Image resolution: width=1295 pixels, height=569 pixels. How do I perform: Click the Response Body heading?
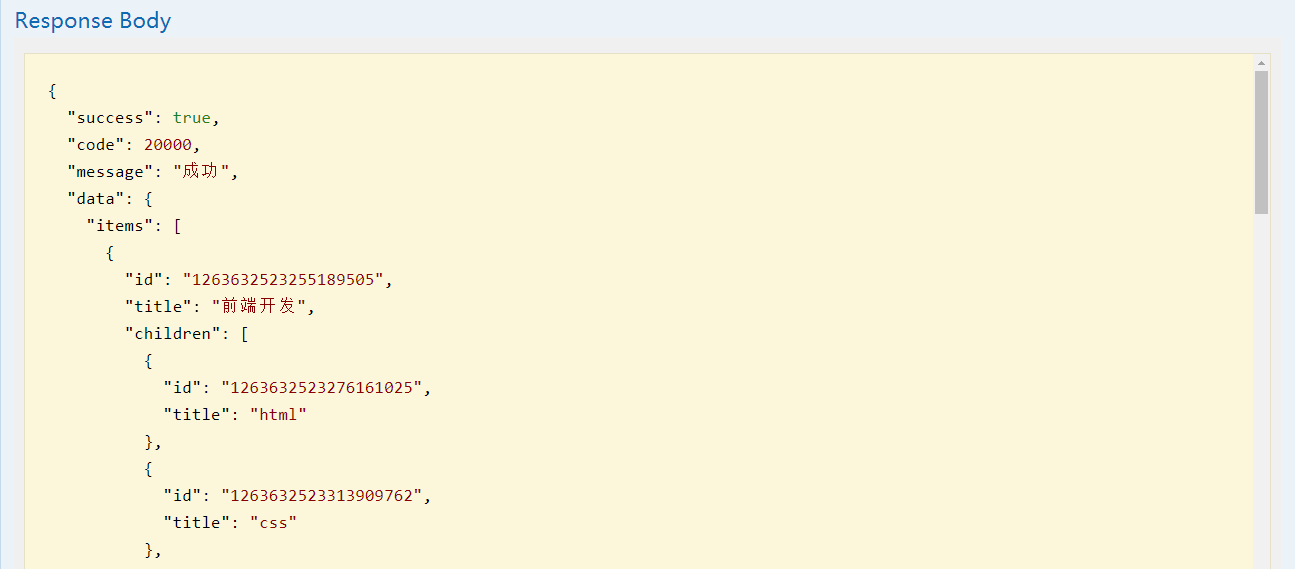tap(93, 21)
